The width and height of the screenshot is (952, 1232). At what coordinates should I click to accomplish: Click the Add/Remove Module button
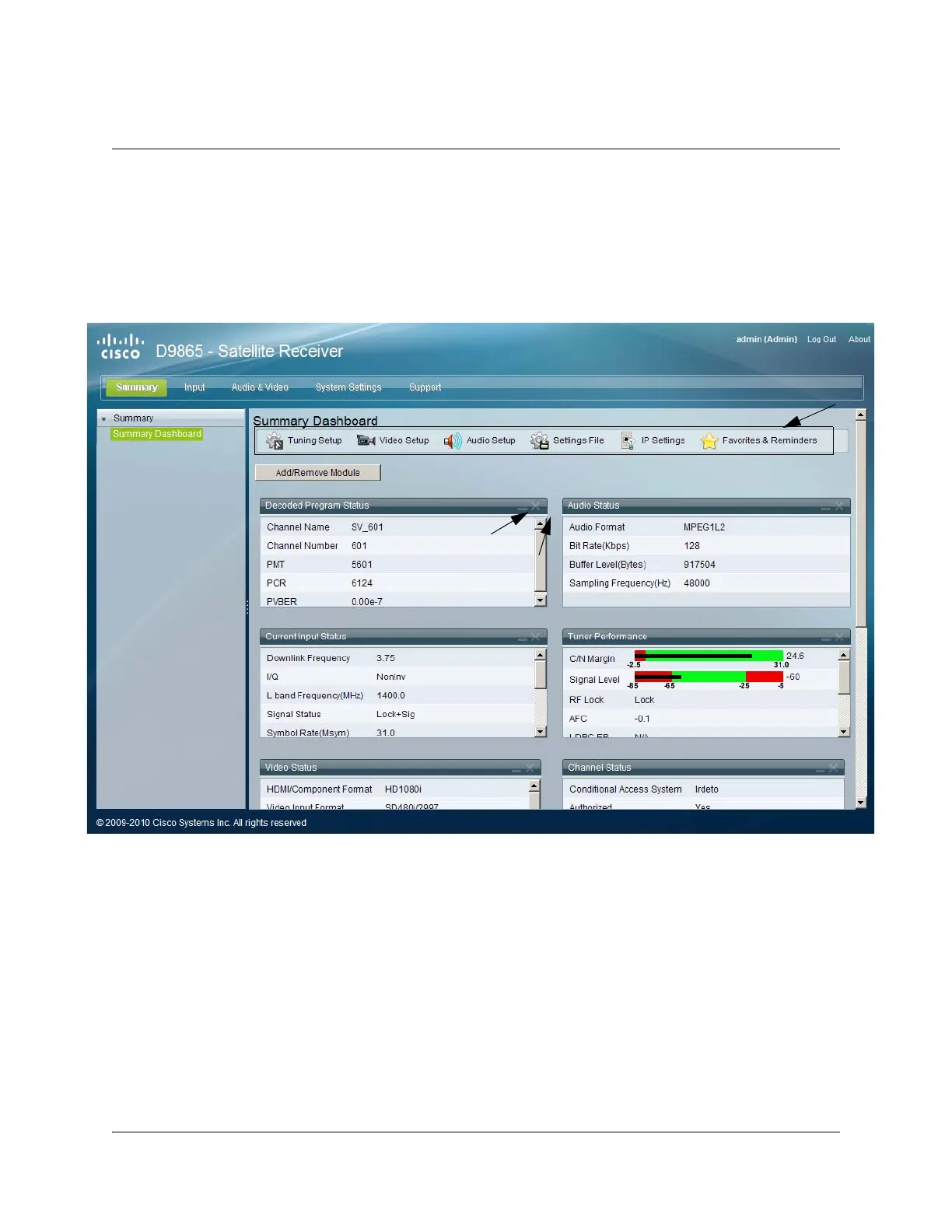[318, 472]
